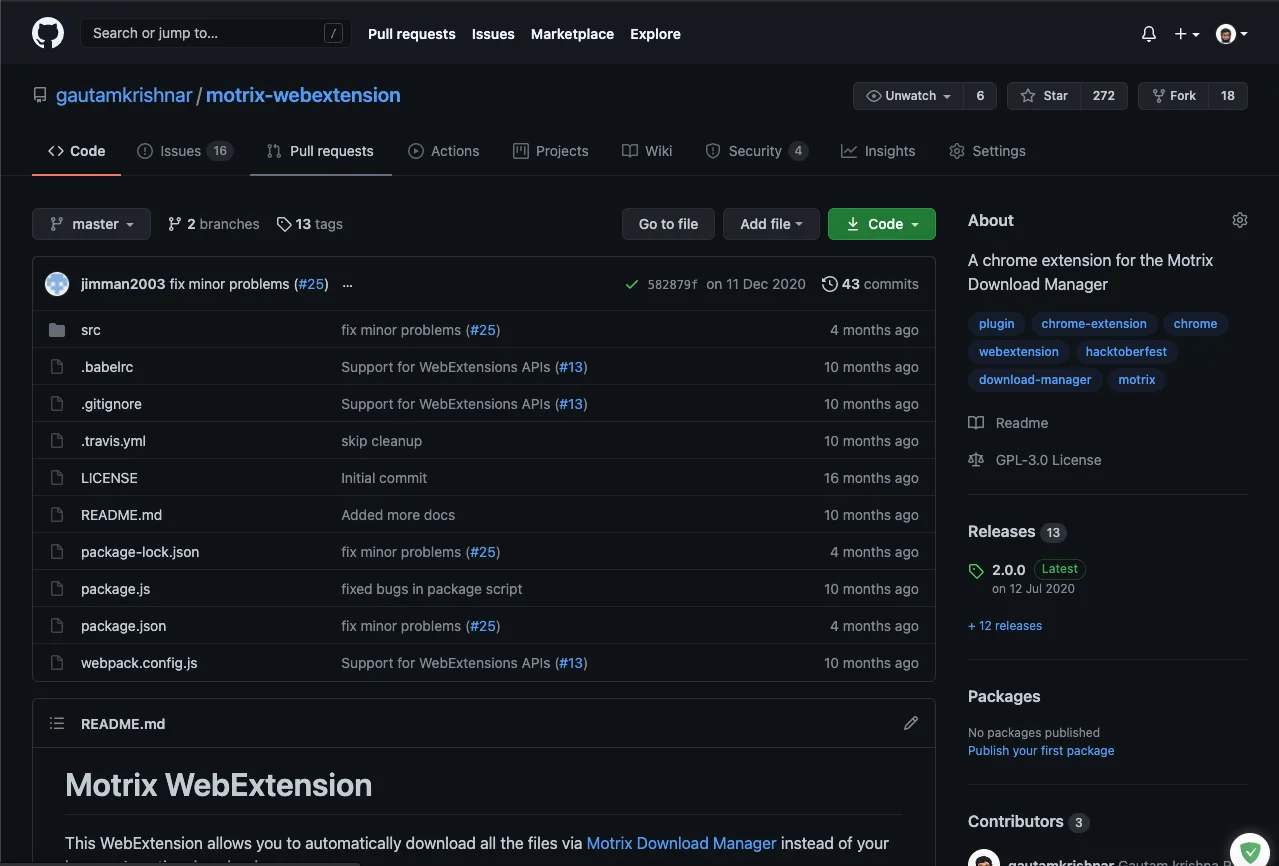Open the hacktoberfest topic tag
Screen dimensions: 1279x866
click(1126, 352)
